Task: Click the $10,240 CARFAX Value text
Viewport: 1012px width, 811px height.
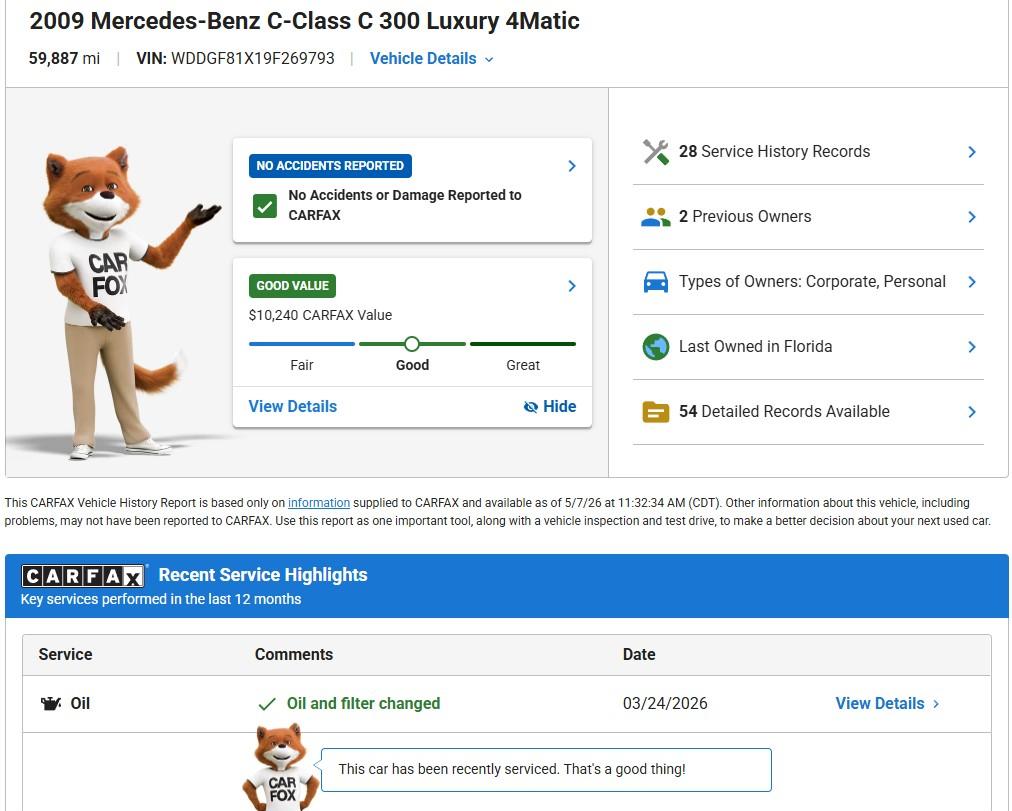Action: pyautogui.click(x=320, y=315)
